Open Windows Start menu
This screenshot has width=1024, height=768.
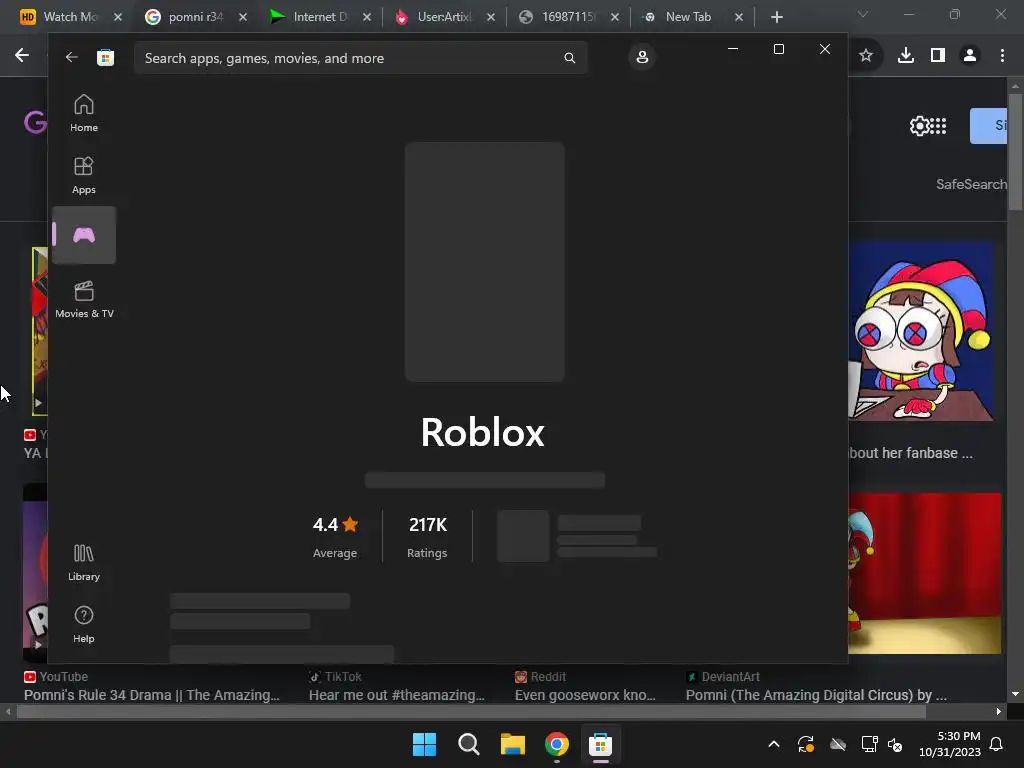[x=424, y=744]
